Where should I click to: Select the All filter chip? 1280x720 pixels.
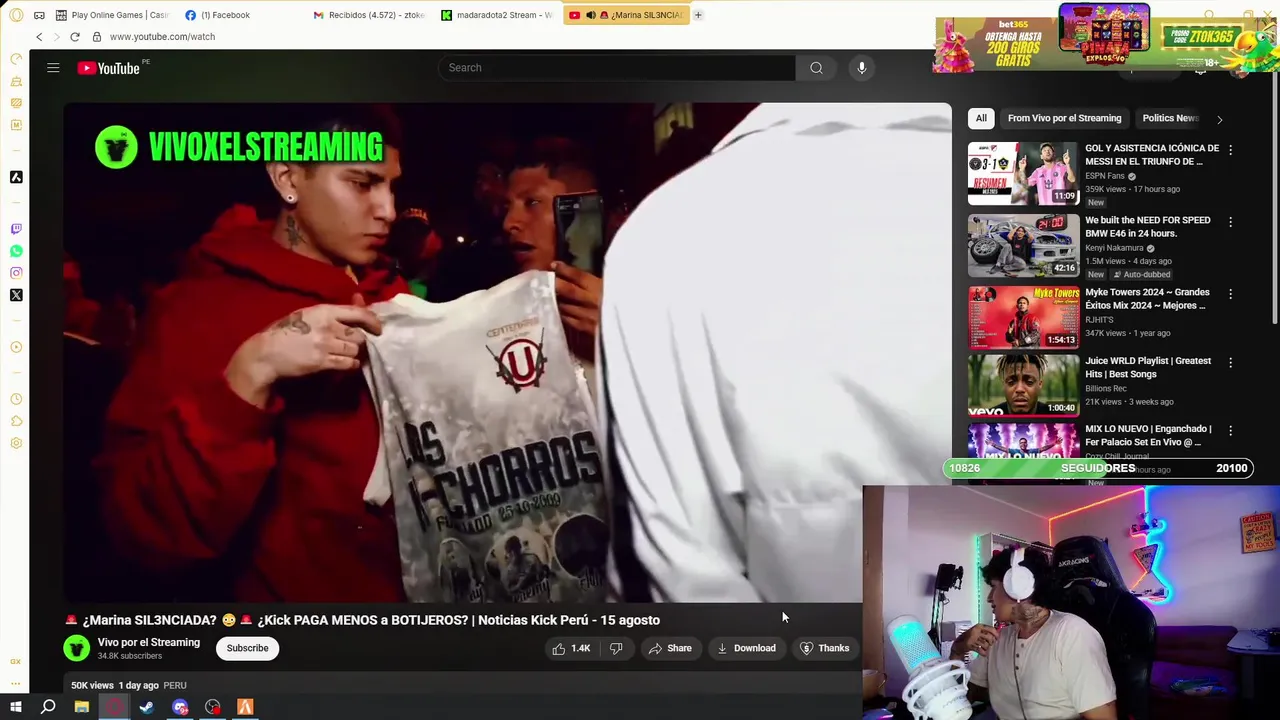point(981,118)
